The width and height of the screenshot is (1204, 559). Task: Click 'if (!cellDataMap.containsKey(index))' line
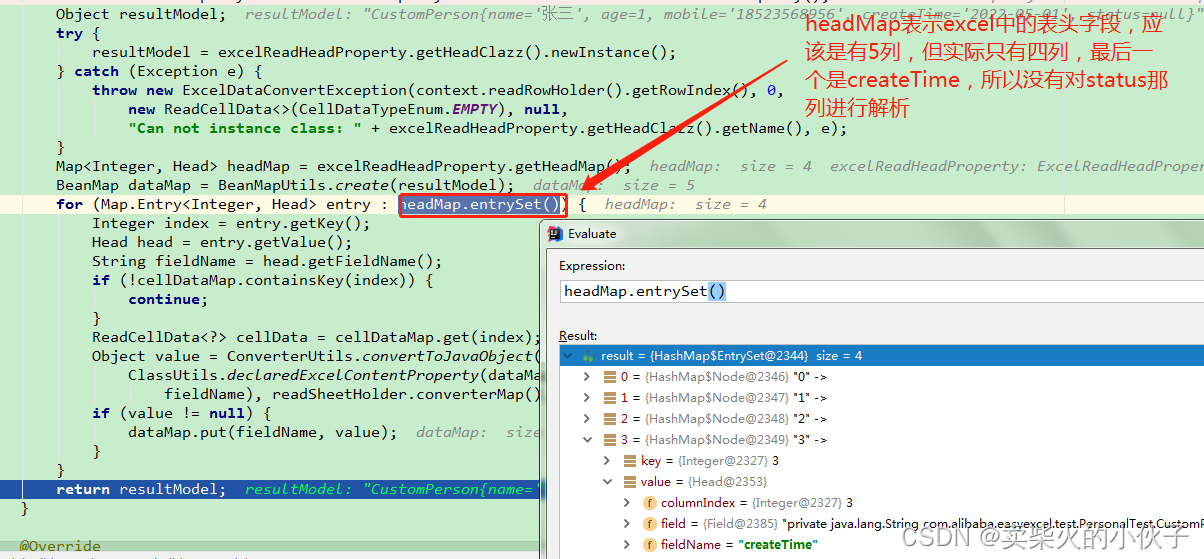point(262,280)
